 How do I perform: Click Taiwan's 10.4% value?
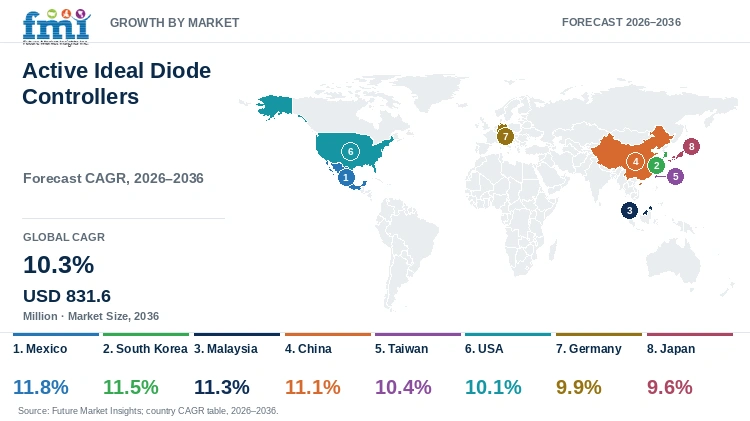403,387
